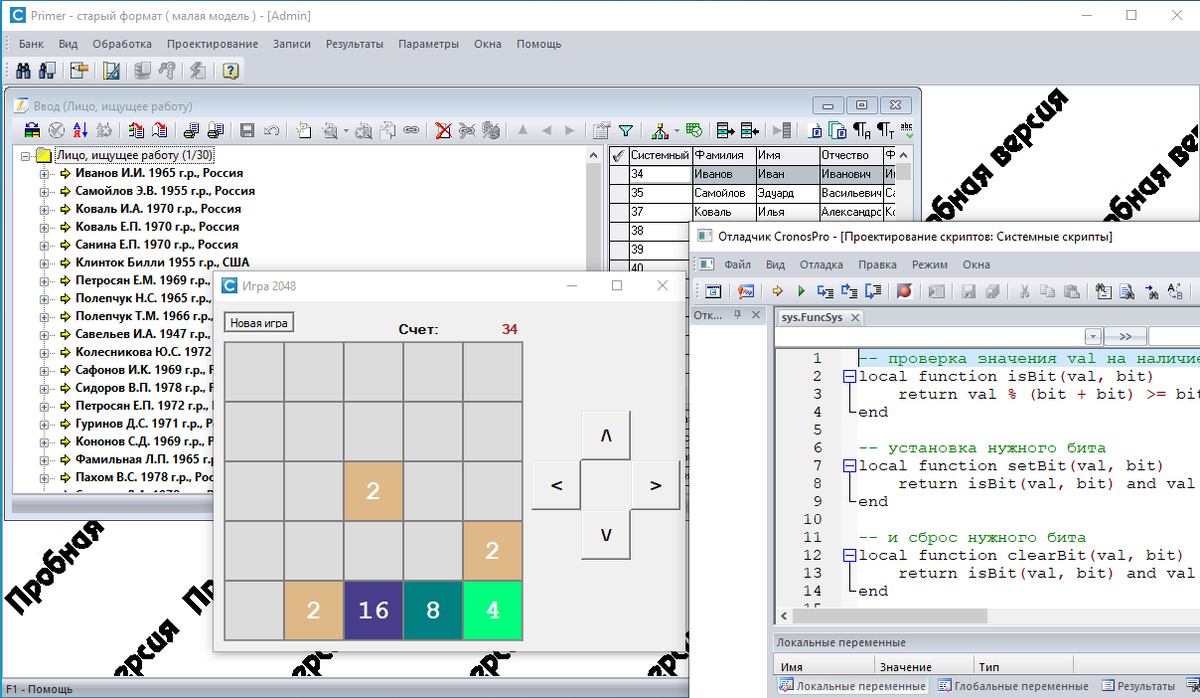This screenshot has height=698, width=1200.
Task: Open the Проектирование menu
Action: tap(212, 44)
